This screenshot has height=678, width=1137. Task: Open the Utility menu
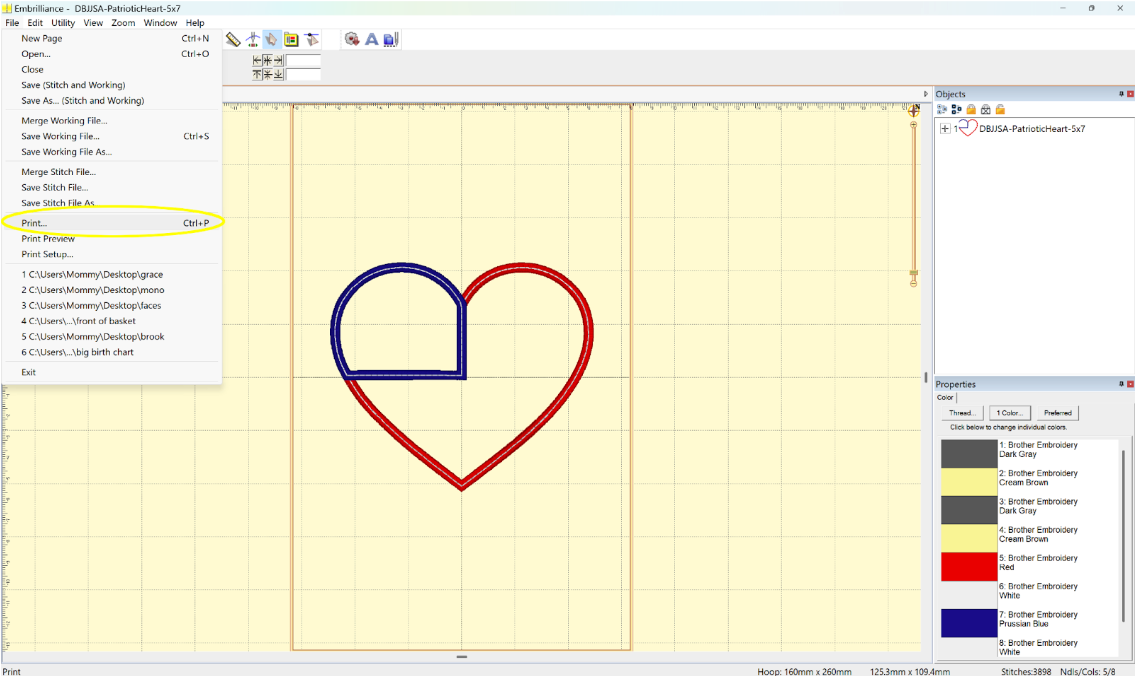coord(63,23)
